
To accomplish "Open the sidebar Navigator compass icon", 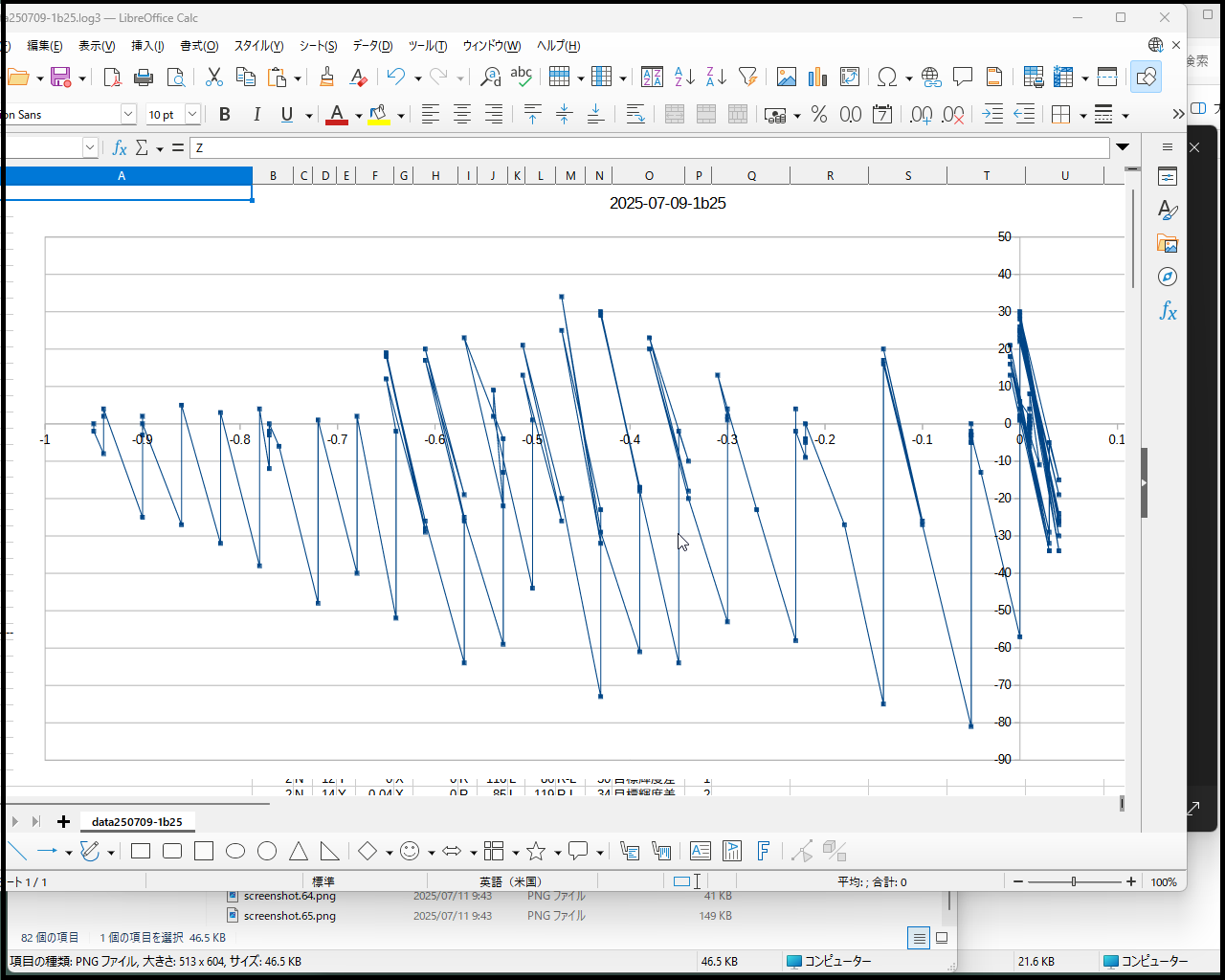I will pos(1167,278).
